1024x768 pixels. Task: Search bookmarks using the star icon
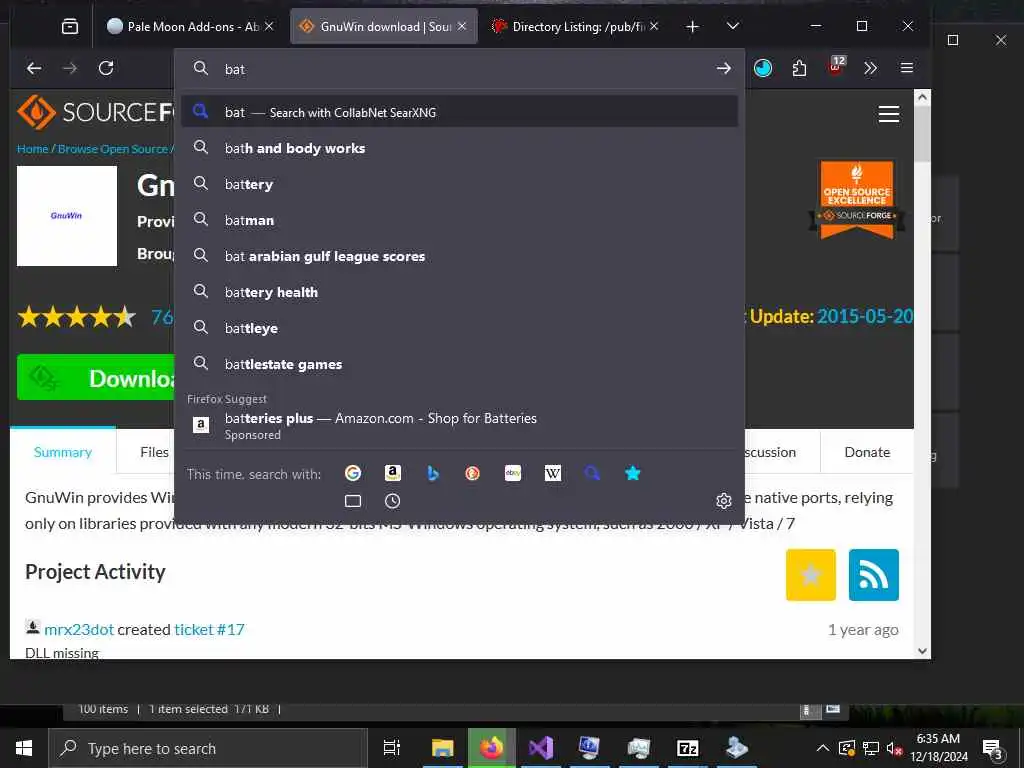(632, 473)
